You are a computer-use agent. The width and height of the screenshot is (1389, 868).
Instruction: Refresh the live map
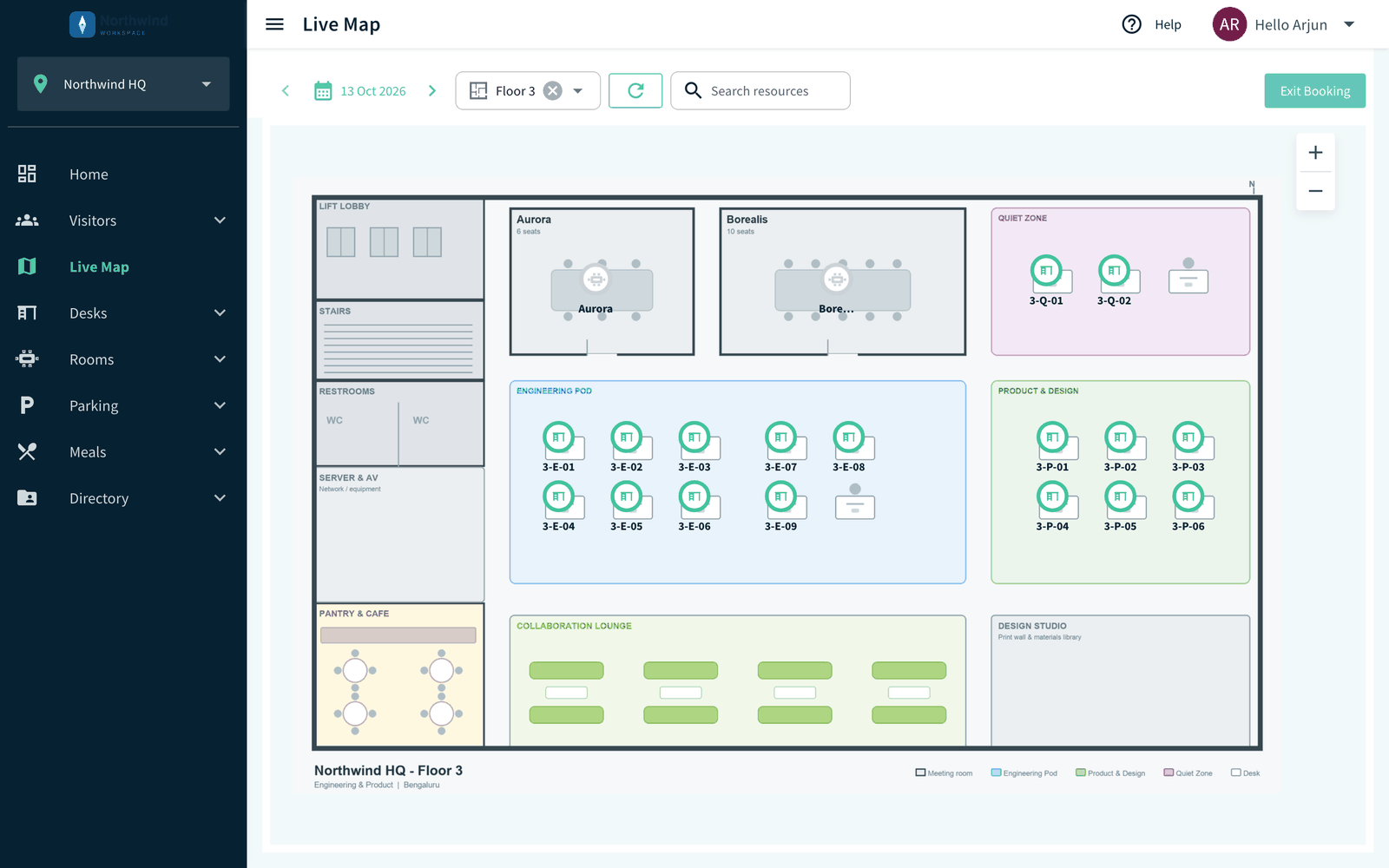[x=635, y=90]
